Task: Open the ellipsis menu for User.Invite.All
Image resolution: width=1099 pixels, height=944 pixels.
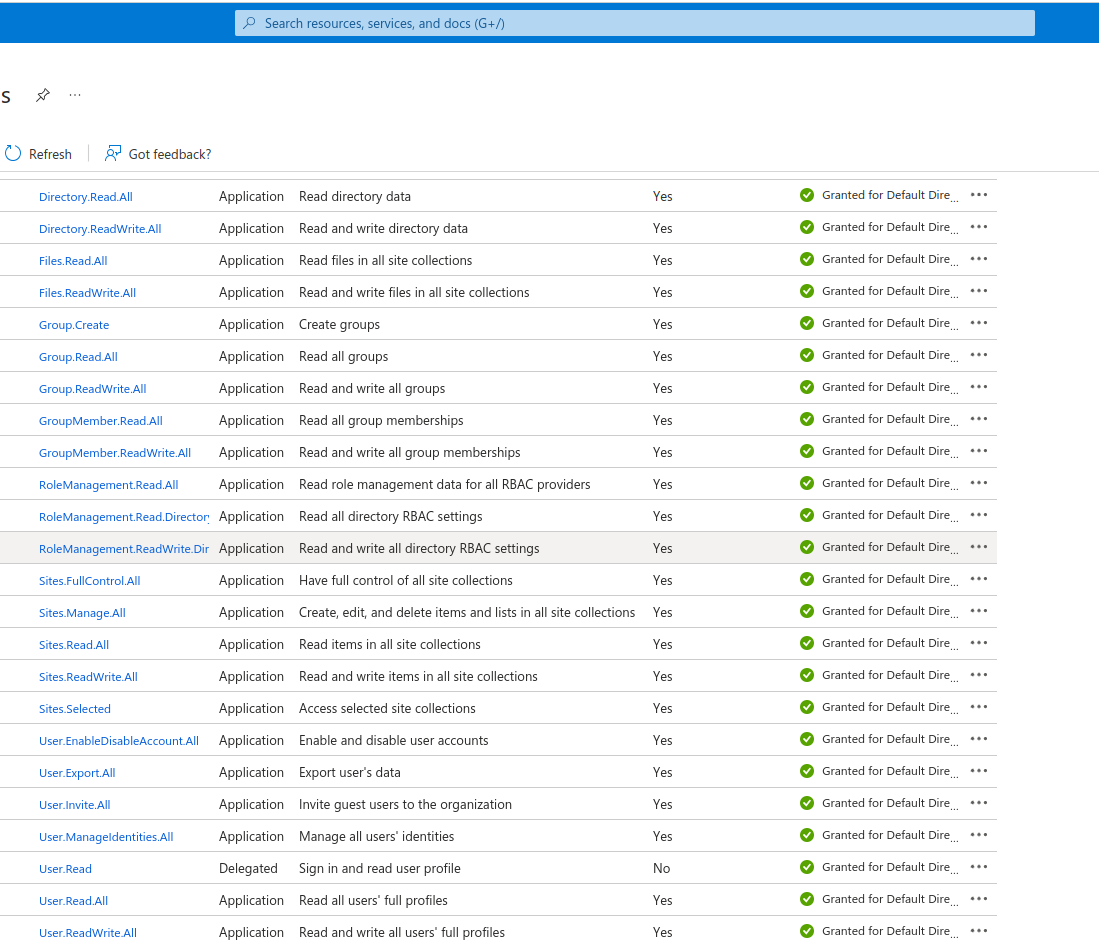Action: pos(979,803)
